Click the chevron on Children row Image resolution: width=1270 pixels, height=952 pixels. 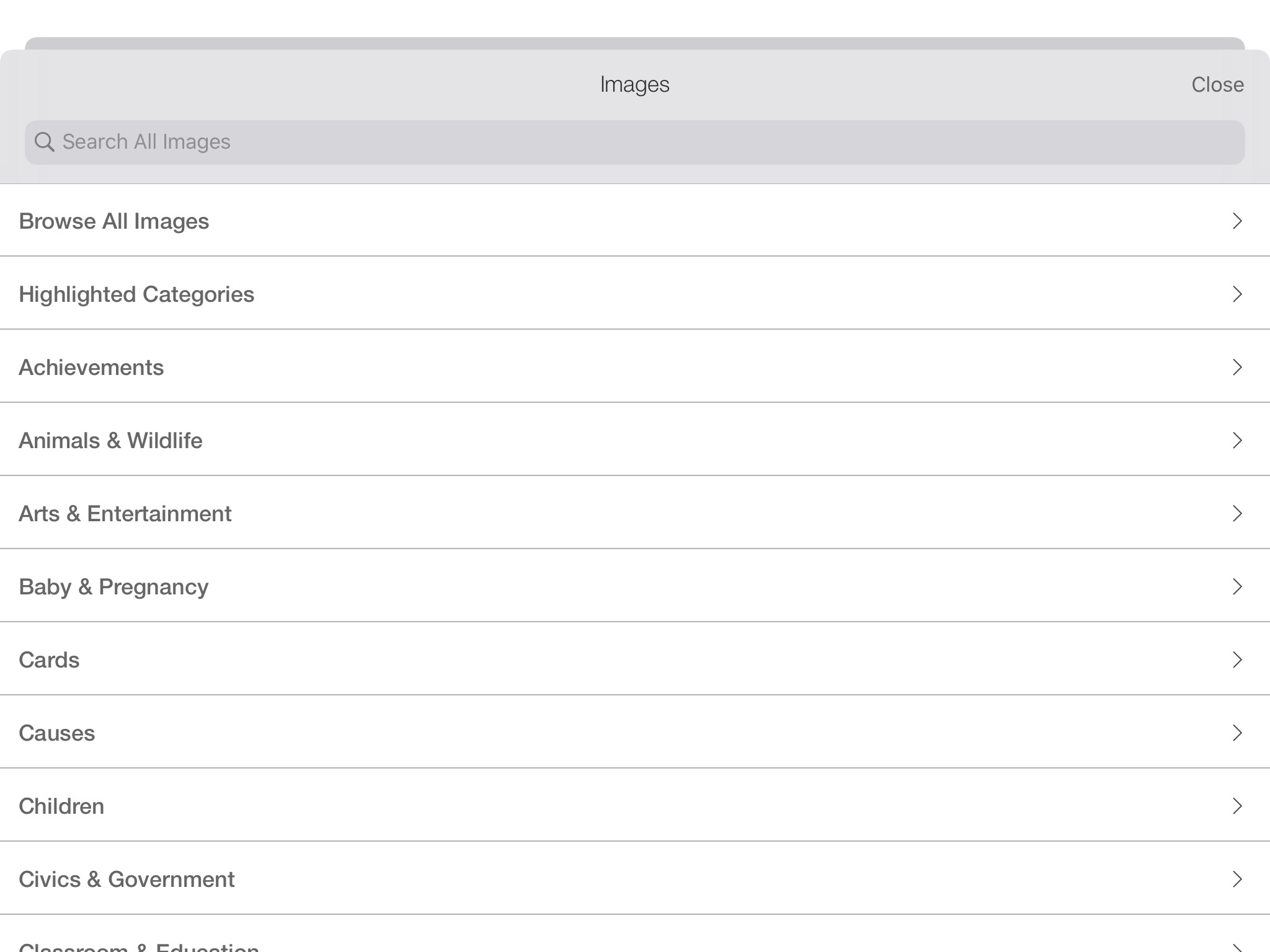point(1237,806)
